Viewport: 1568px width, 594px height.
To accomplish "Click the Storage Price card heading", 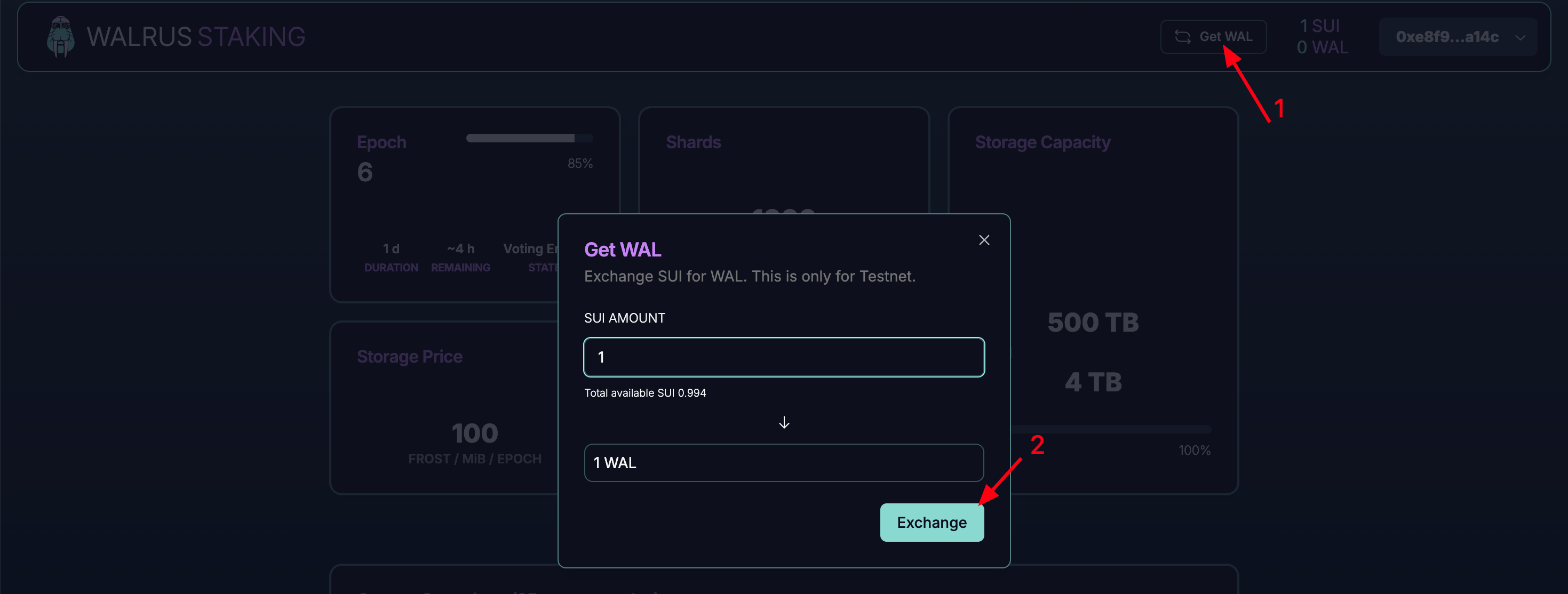I will click(x=409, y=356).
